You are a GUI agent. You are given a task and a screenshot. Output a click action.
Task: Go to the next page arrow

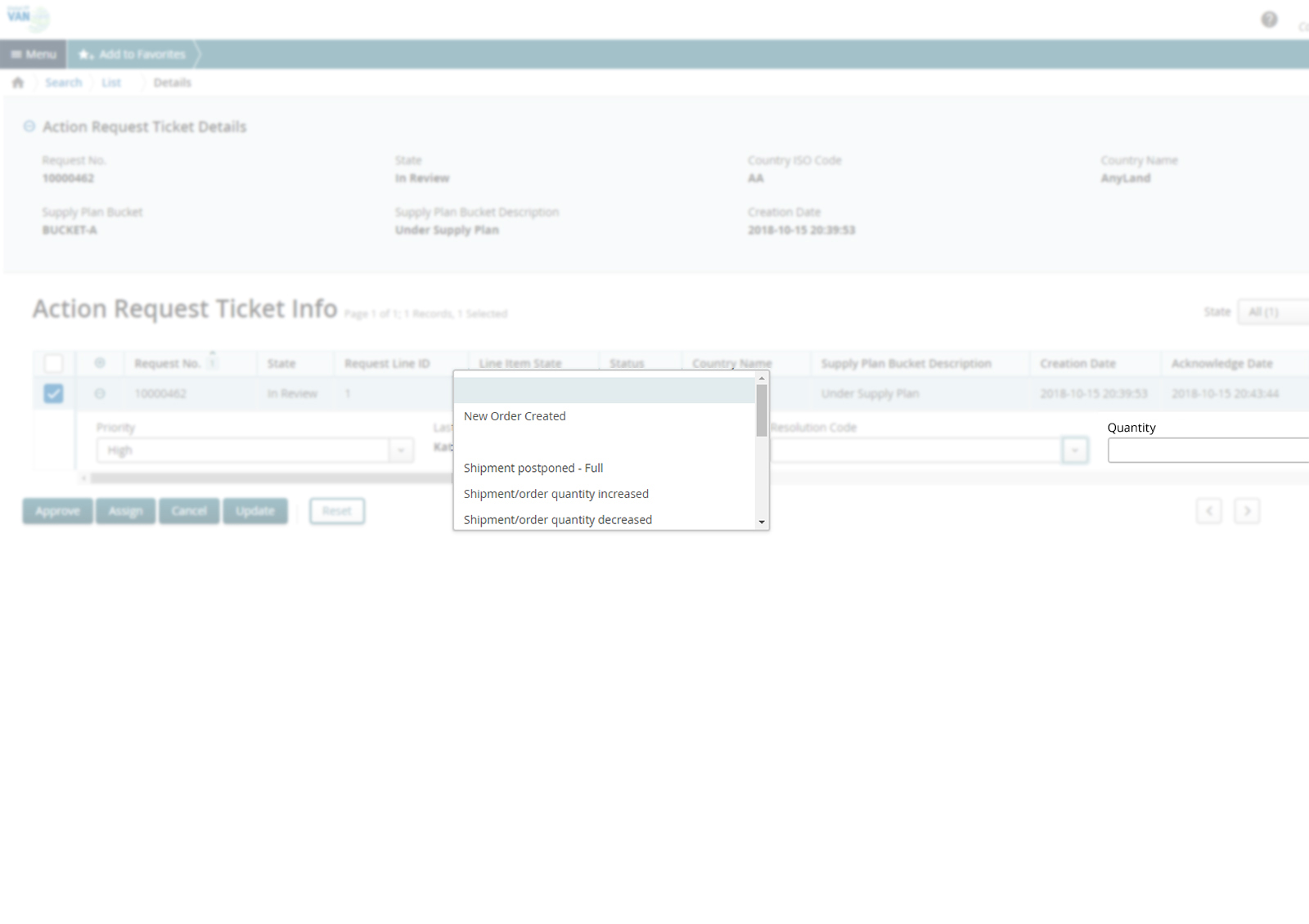[1247, 511]
